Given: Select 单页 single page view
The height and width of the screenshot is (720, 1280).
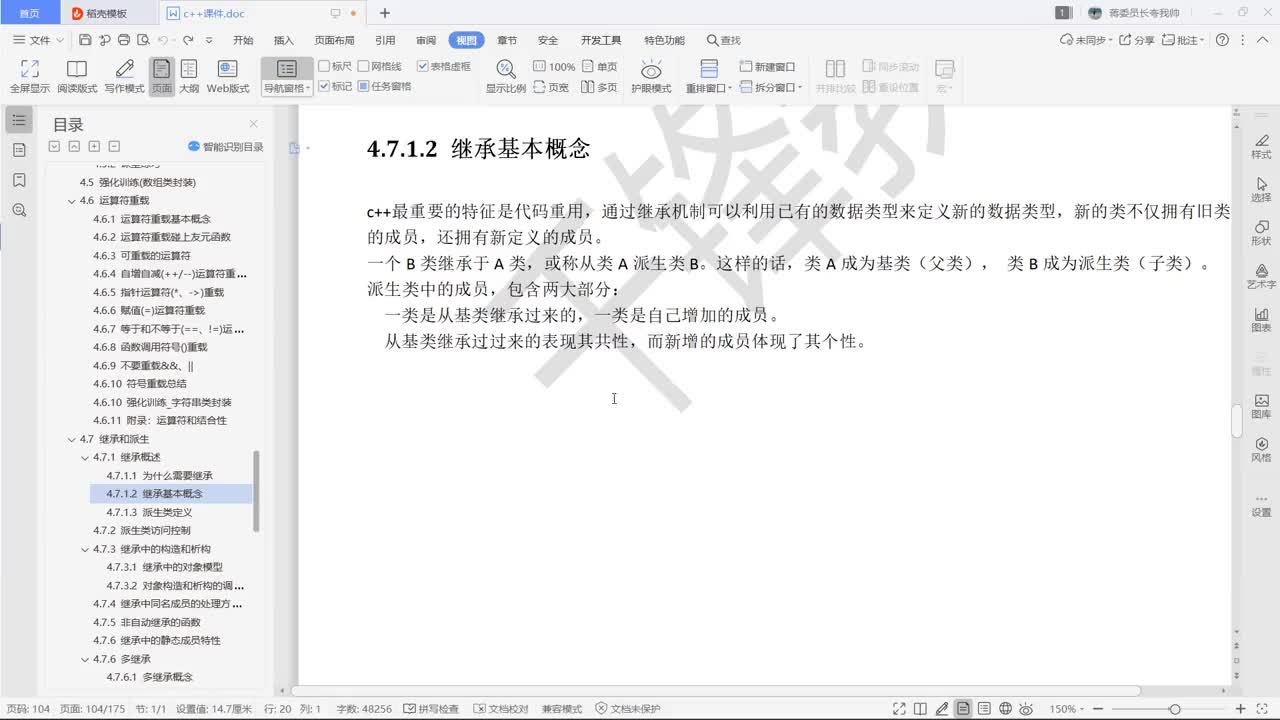Looking at the screenshot, I should pos(600,67).
